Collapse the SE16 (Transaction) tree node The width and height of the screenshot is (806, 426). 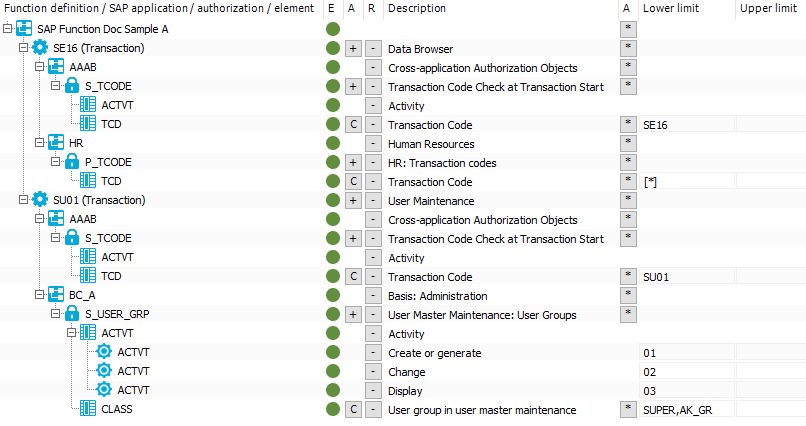coord(23,48)
